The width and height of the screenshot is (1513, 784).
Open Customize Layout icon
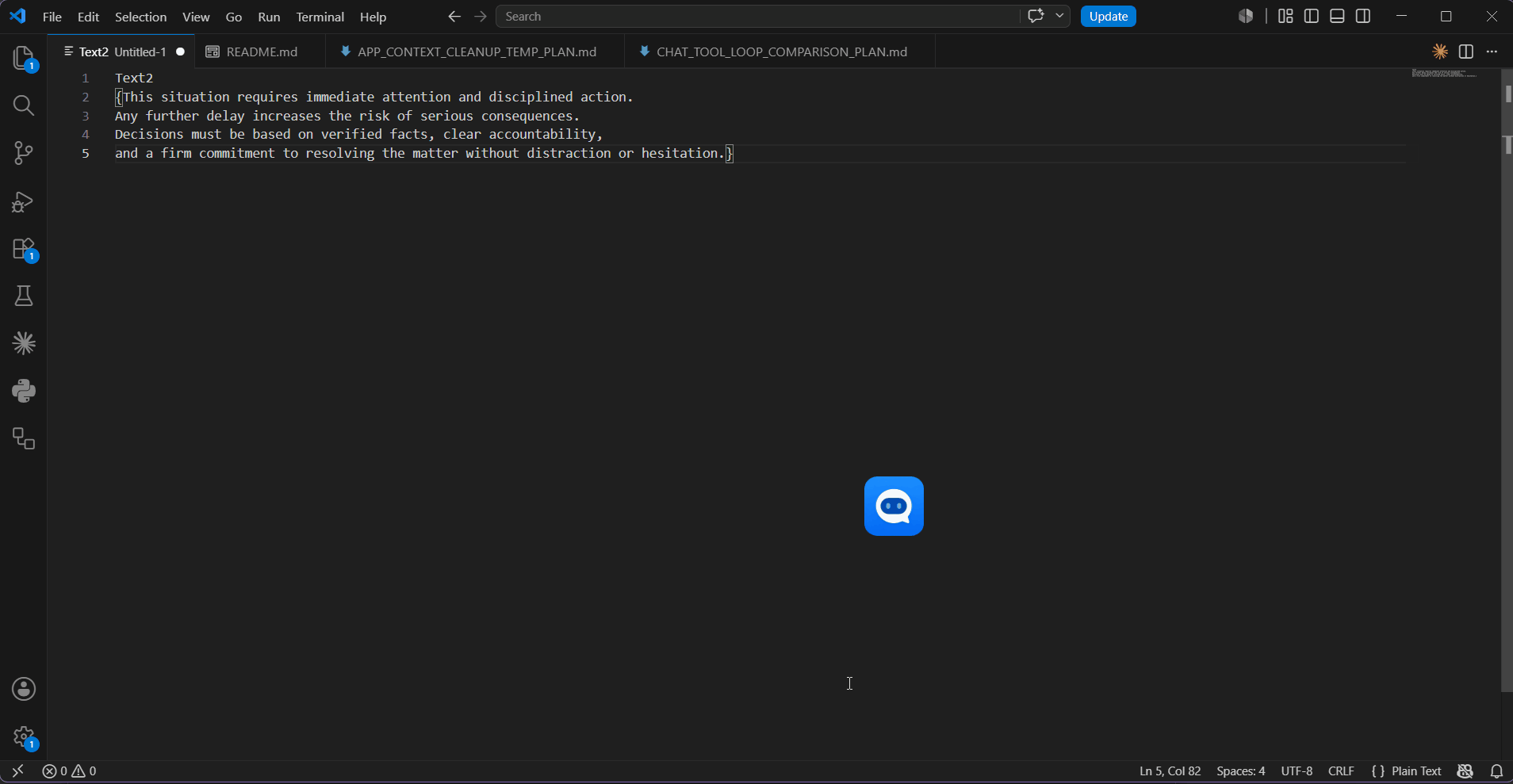click(x=1285, y=16)
